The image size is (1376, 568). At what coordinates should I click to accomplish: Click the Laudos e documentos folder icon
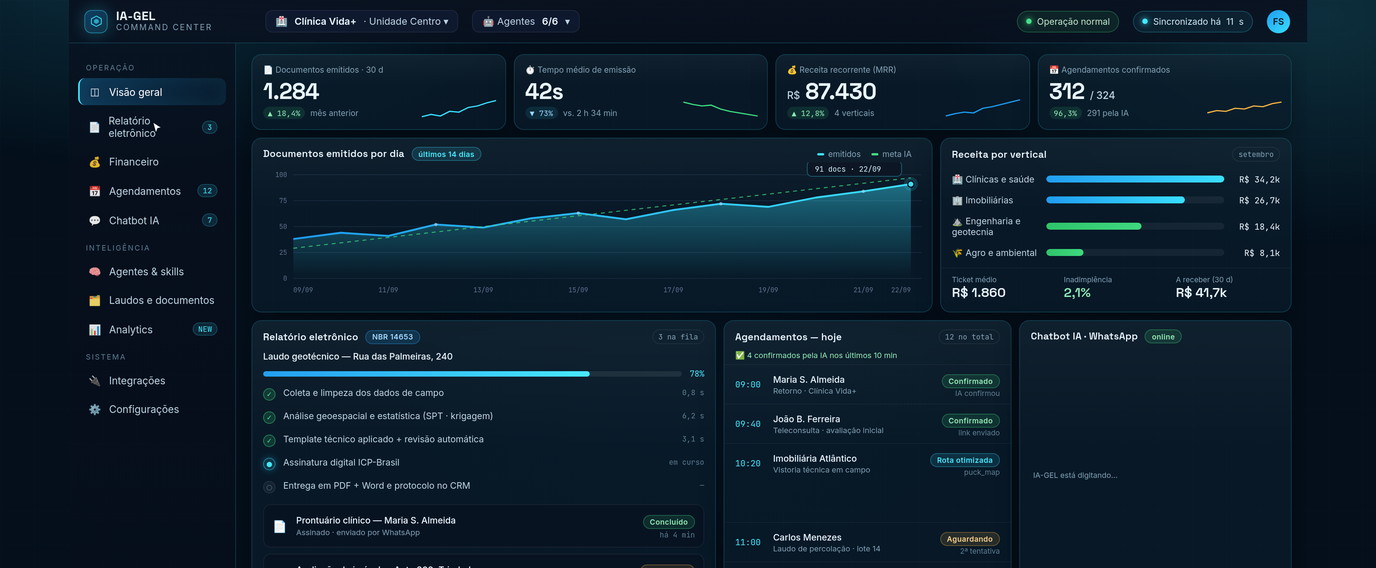point(95,301)
